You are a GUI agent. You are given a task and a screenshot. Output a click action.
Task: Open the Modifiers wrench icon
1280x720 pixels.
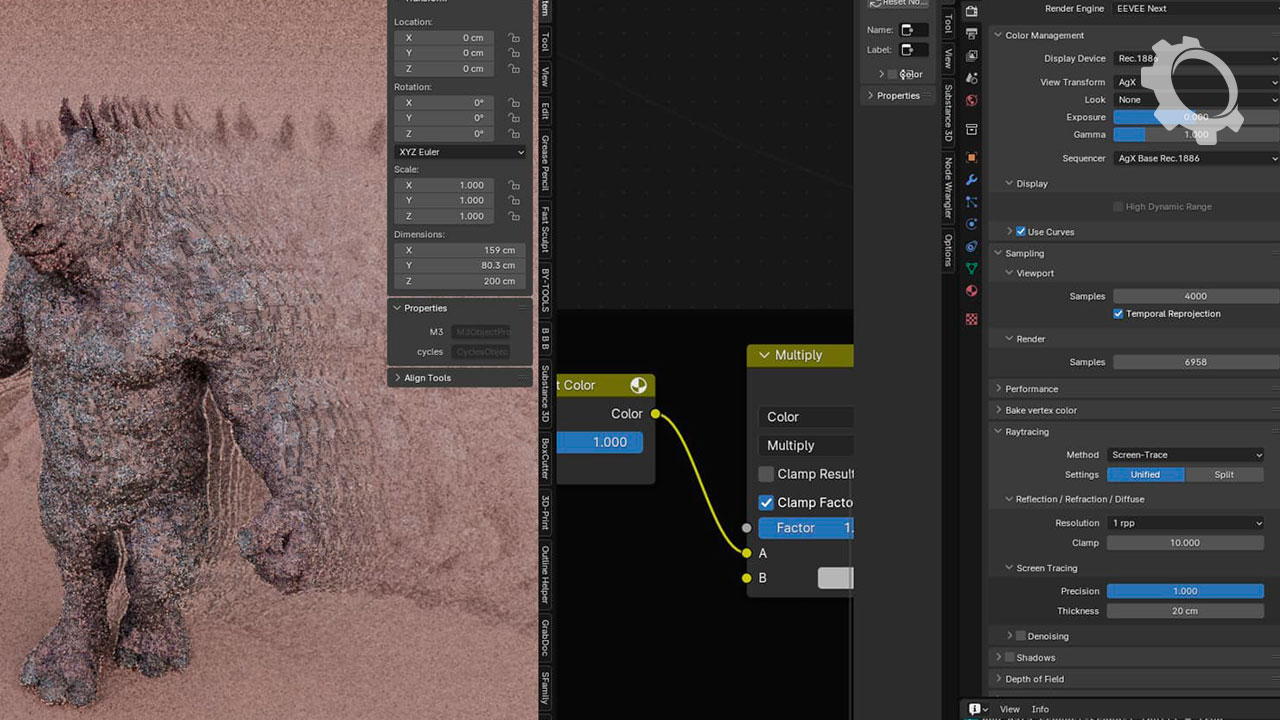[x=971, y=180]
